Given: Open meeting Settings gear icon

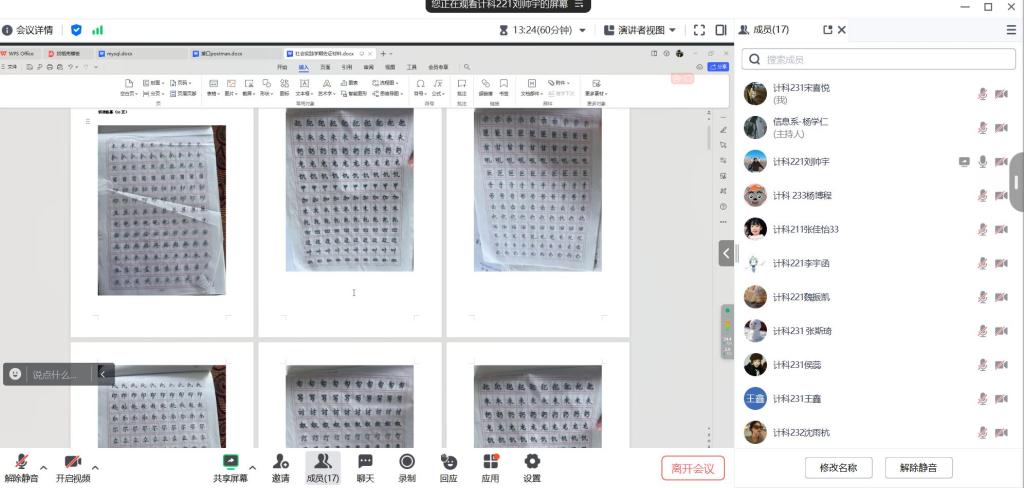Looking at the screenshot, I should click(x=532, y=462).
